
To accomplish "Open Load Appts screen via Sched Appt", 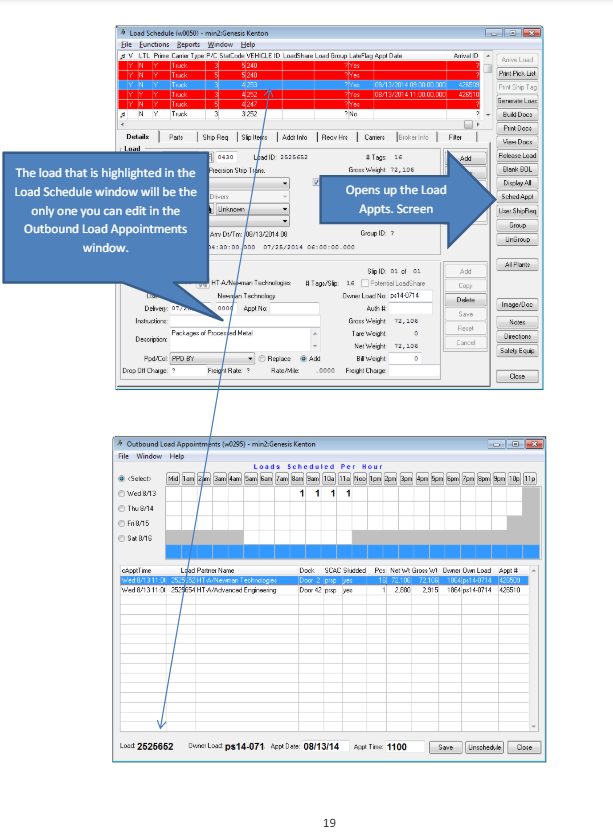I will pyautogui.click(x=517, y=197).
